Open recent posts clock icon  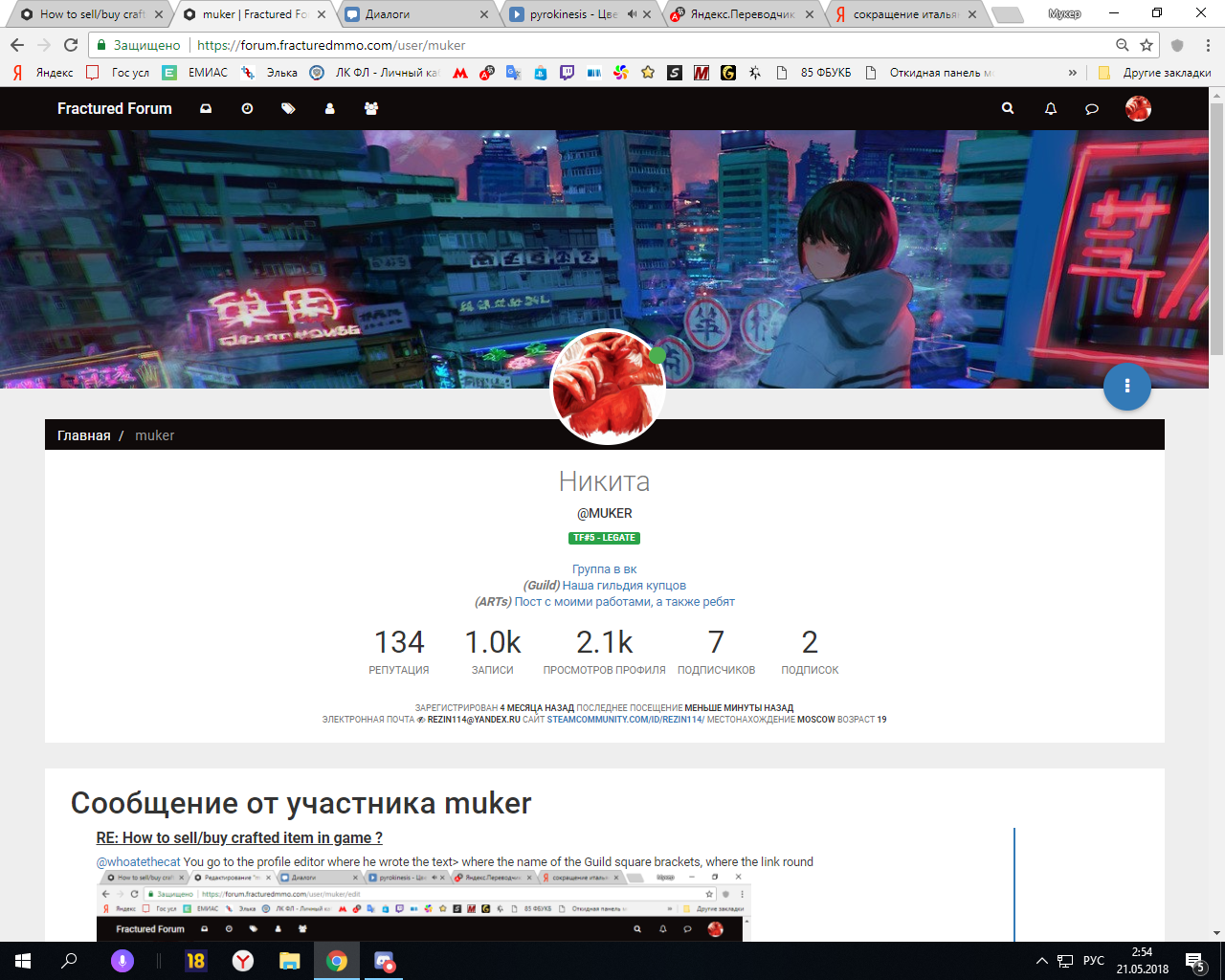[x=247, y=109]
